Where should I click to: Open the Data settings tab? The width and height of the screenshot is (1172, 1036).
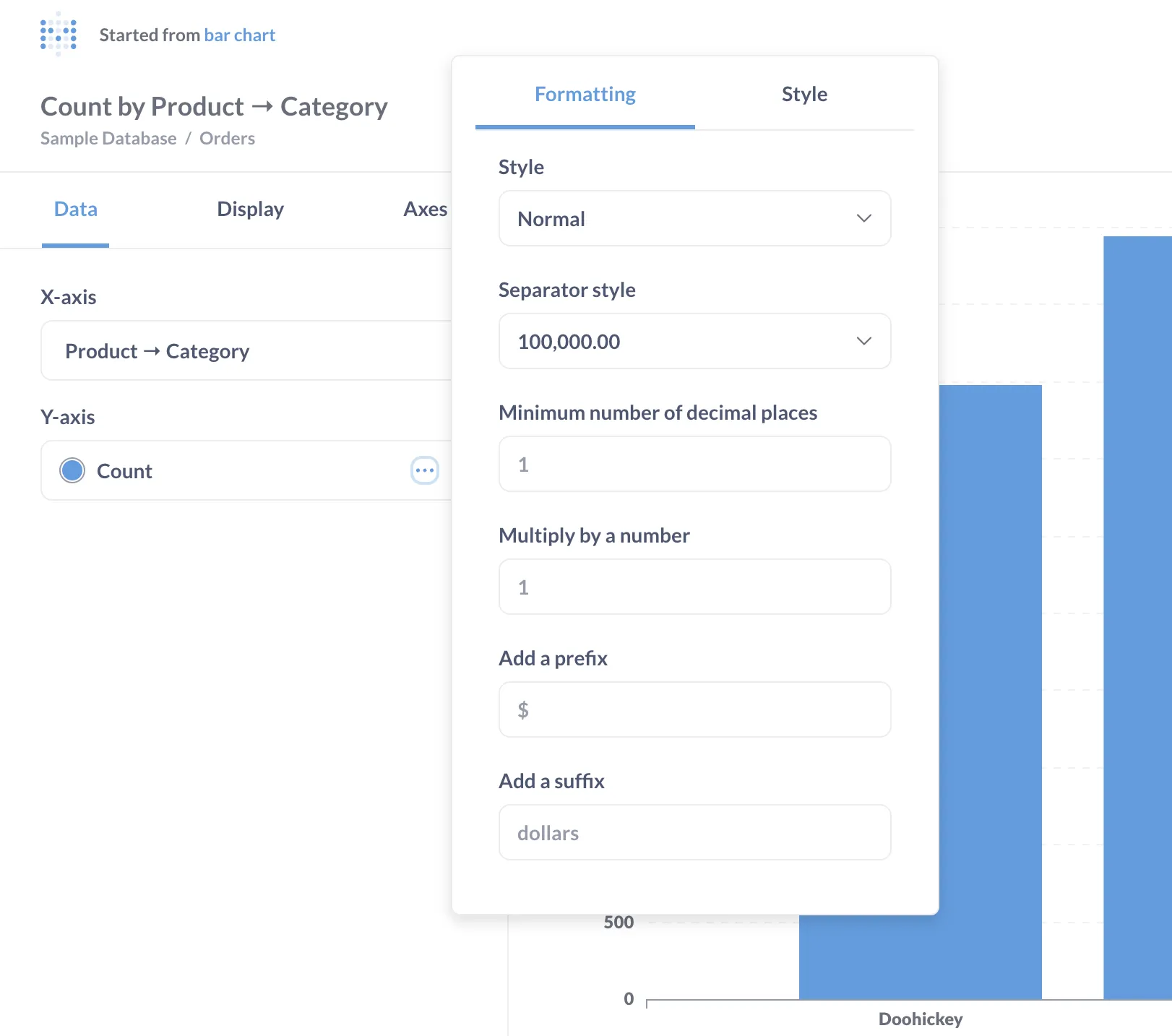(76, 210)
